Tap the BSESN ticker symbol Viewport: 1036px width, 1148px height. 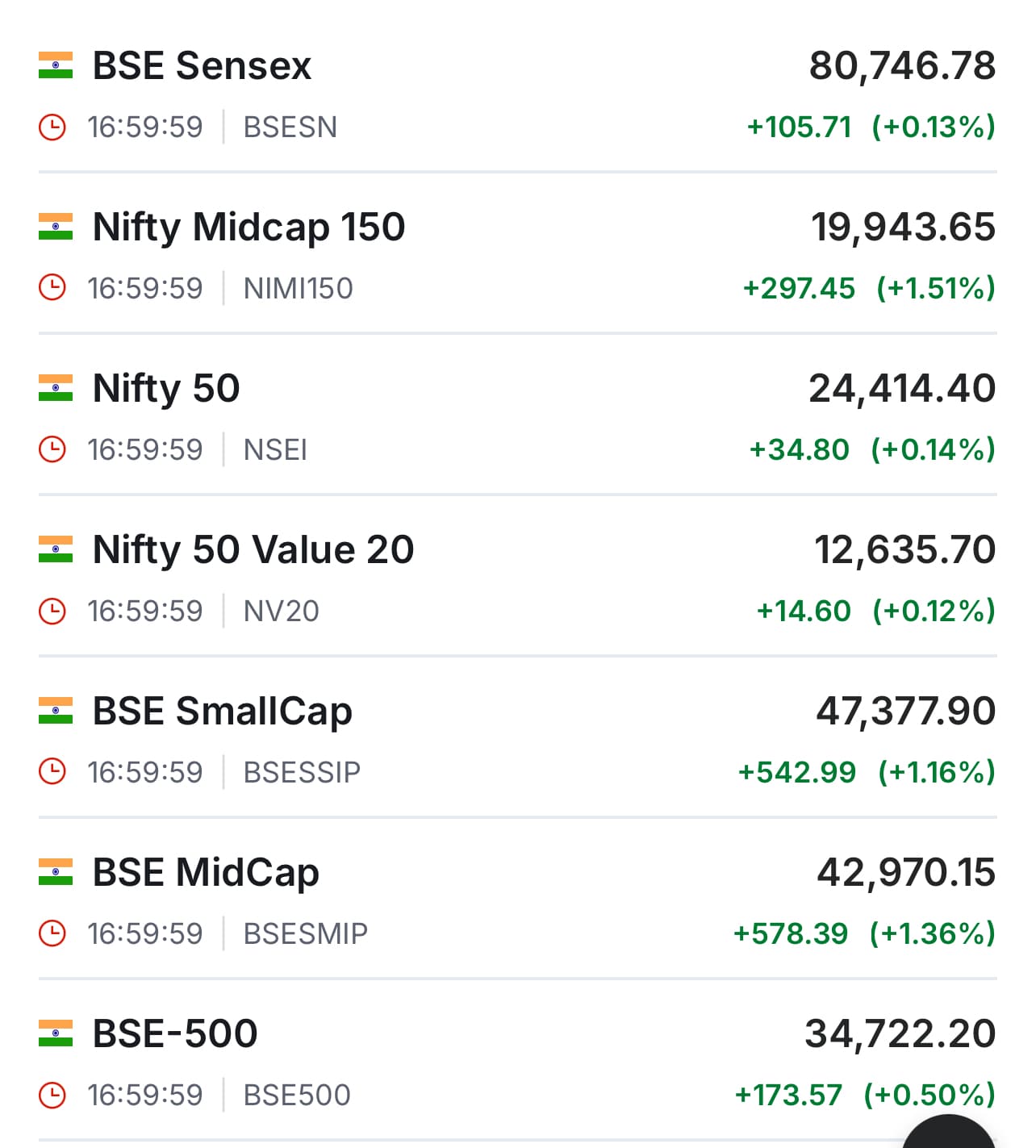290,127
